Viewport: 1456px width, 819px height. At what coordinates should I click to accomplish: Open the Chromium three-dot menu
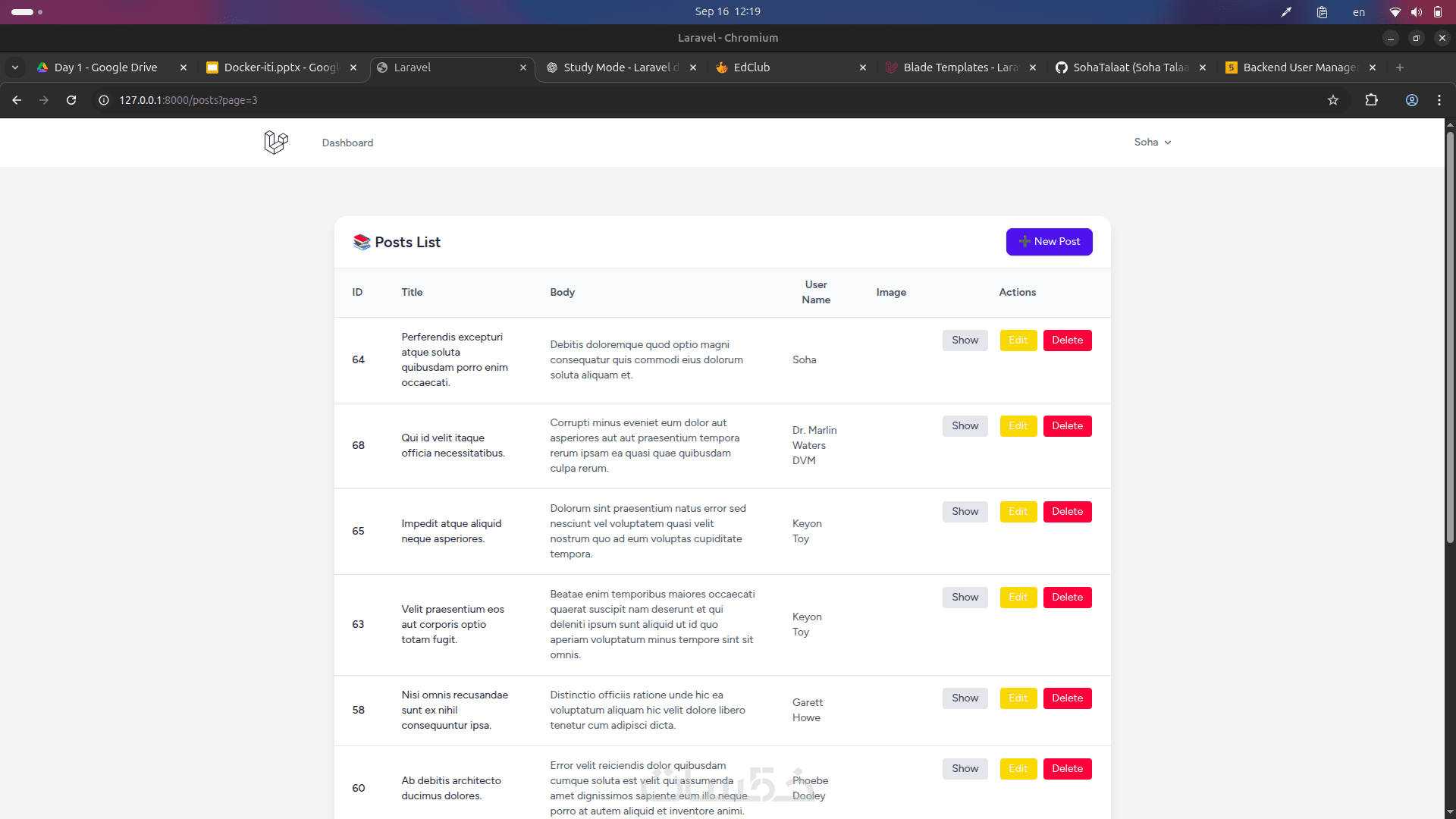pos(1439,100)
